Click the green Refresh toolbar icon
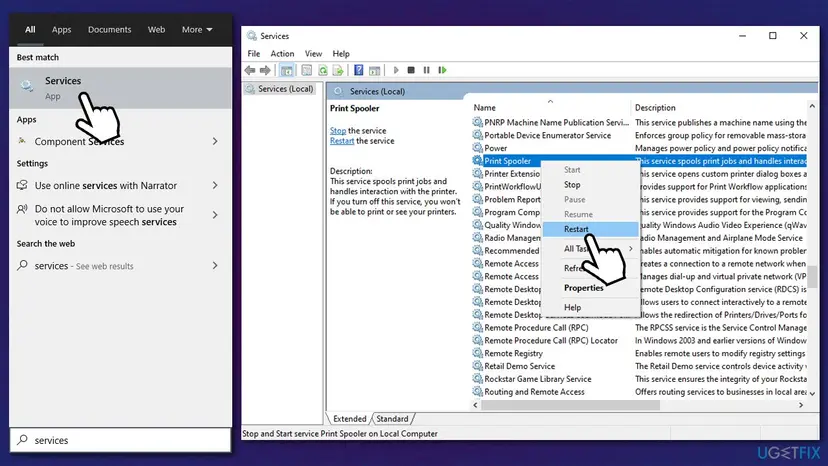Image resolution: width=828 pixels, height=466 pixels. point(323,70)
